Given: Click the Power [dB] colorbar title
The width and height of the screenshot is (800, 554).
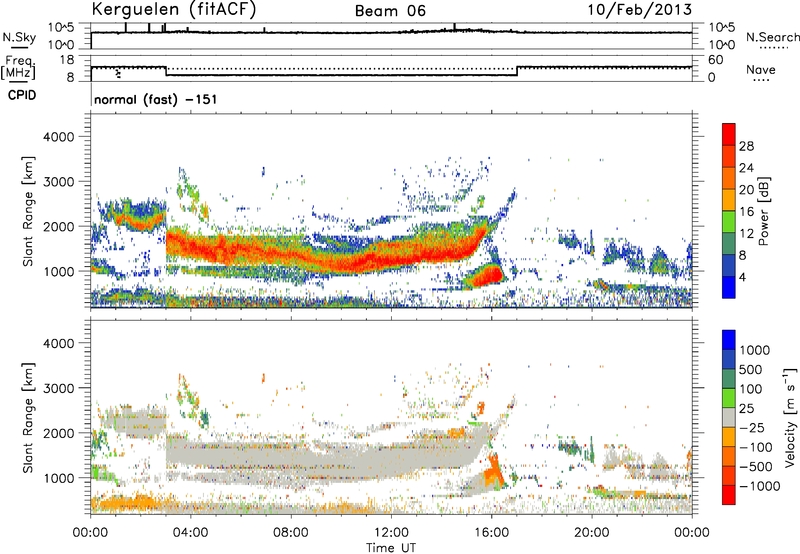Looking at the screenshot, I should point(763,211).
